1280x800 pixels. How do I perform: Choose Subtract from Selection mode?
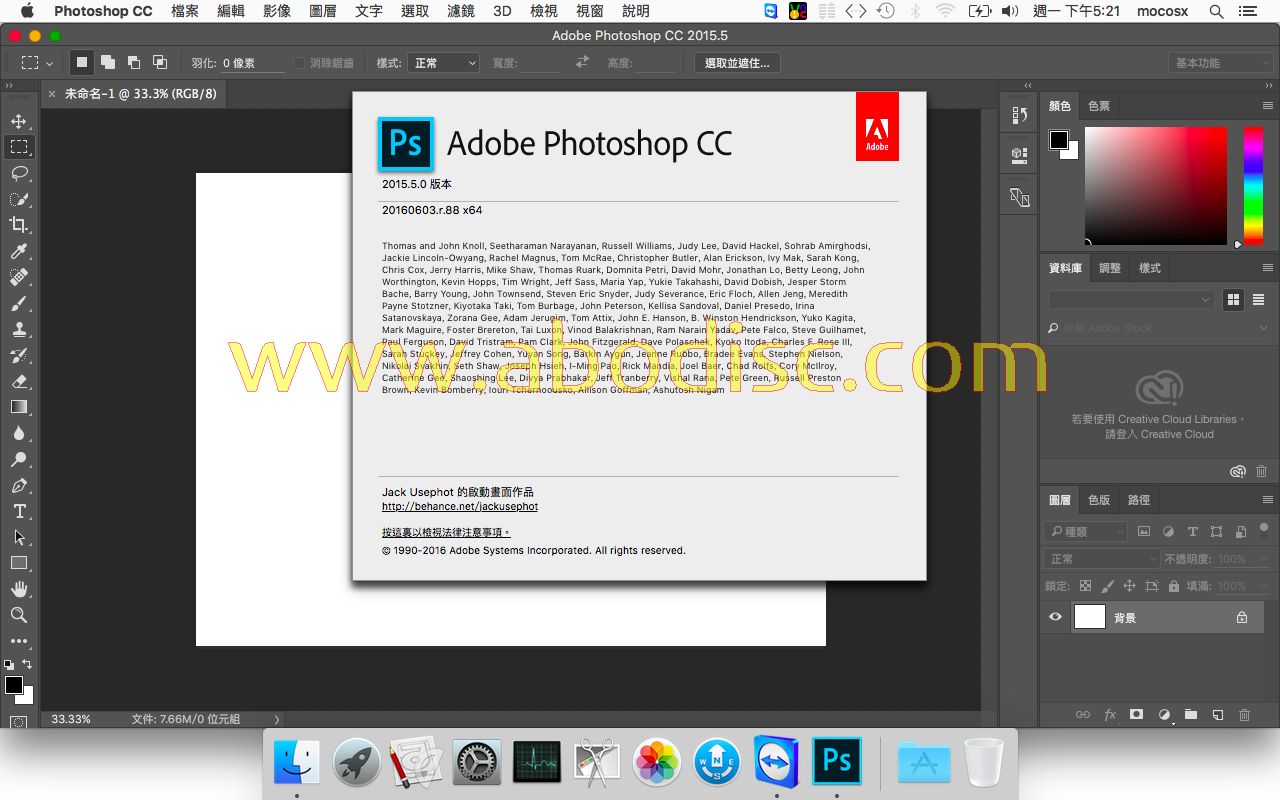pyautogui.click(x=134, y=62)
